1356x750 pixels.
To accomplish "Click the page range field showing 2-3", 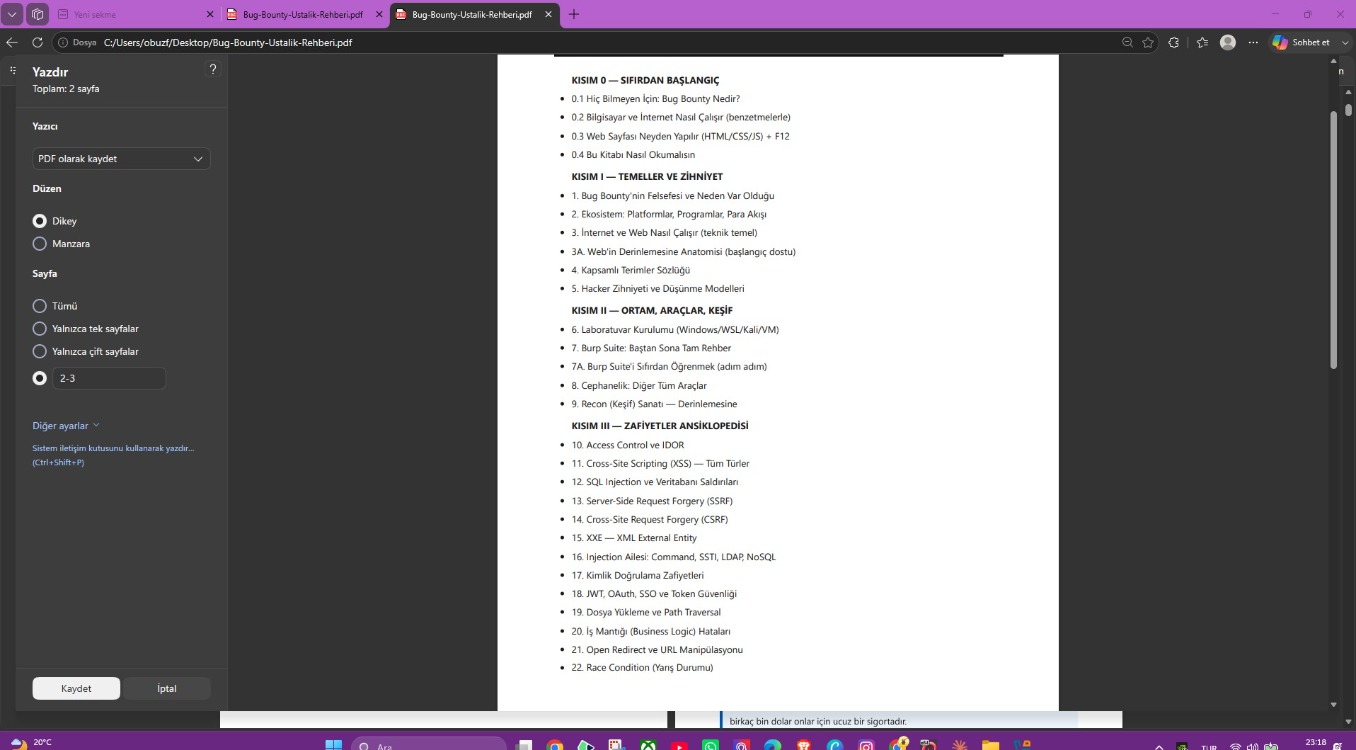I will coord(109,378).
